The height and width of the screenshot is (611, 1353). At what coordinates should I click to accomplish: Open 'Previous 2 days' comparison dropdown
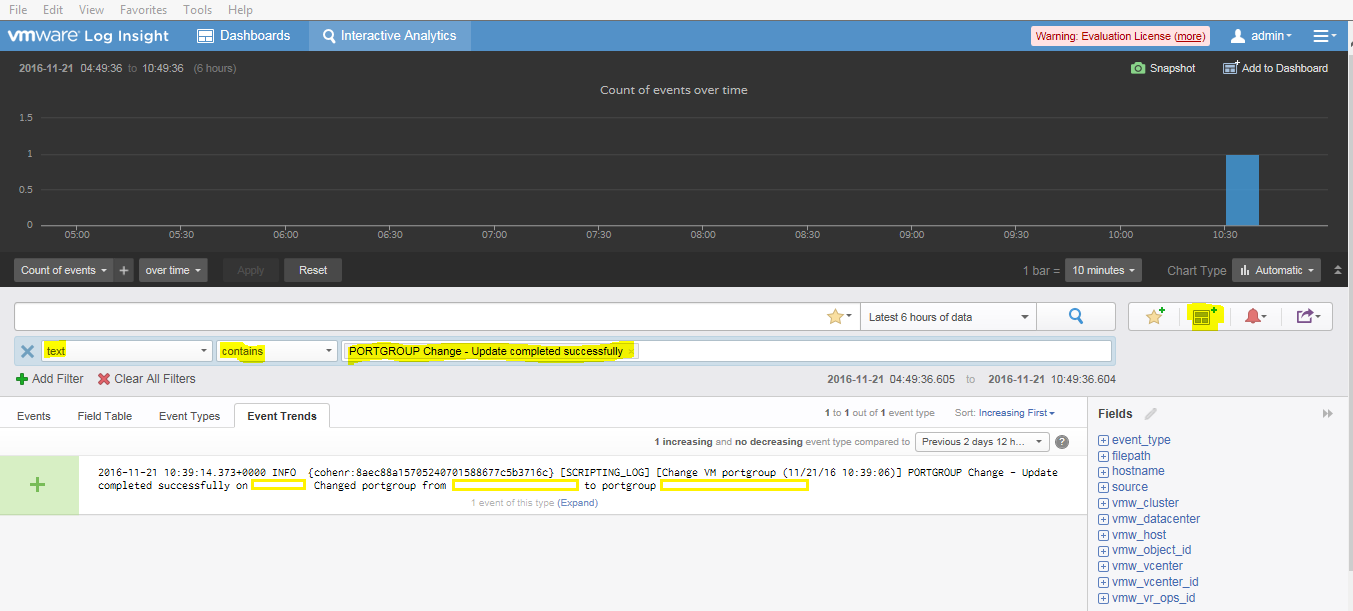point(982,442)
